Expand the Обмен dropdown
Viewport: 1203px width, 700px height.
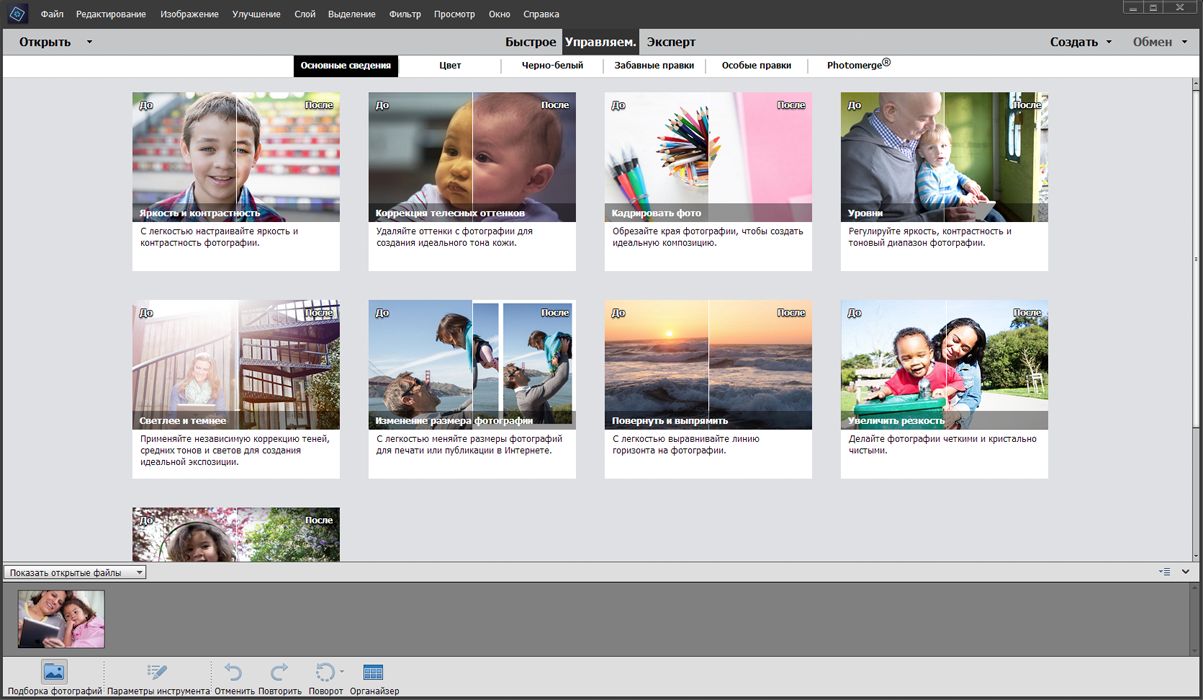coord(1160,42)
